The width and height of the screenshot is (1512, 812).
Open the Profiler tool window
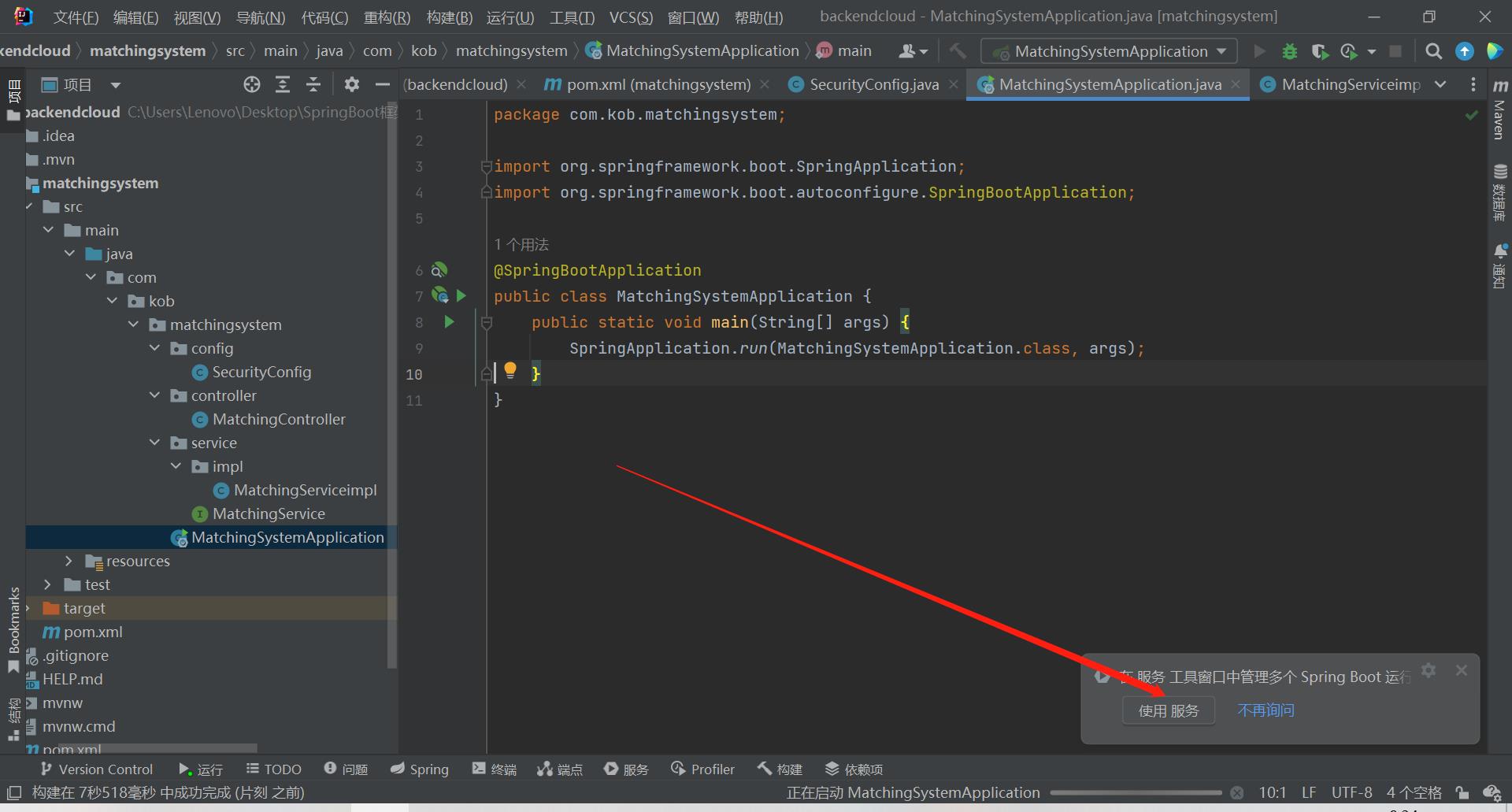(702, 769)
